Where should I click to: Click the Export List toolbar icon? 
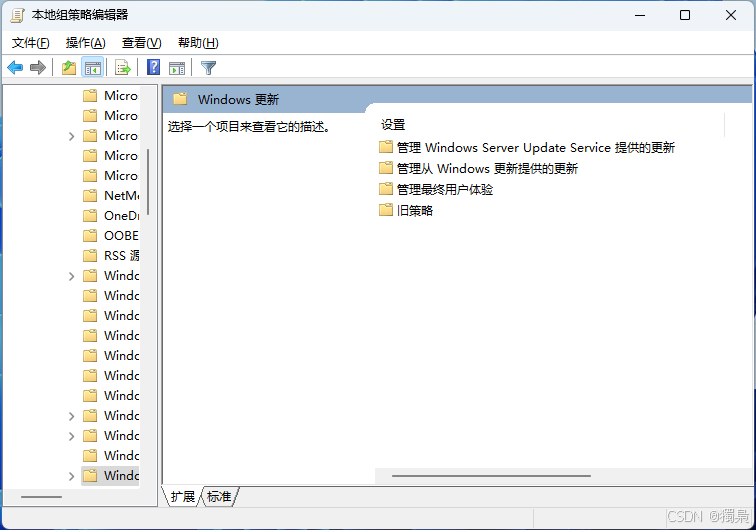pyautogui.click(x=123, y=68)
